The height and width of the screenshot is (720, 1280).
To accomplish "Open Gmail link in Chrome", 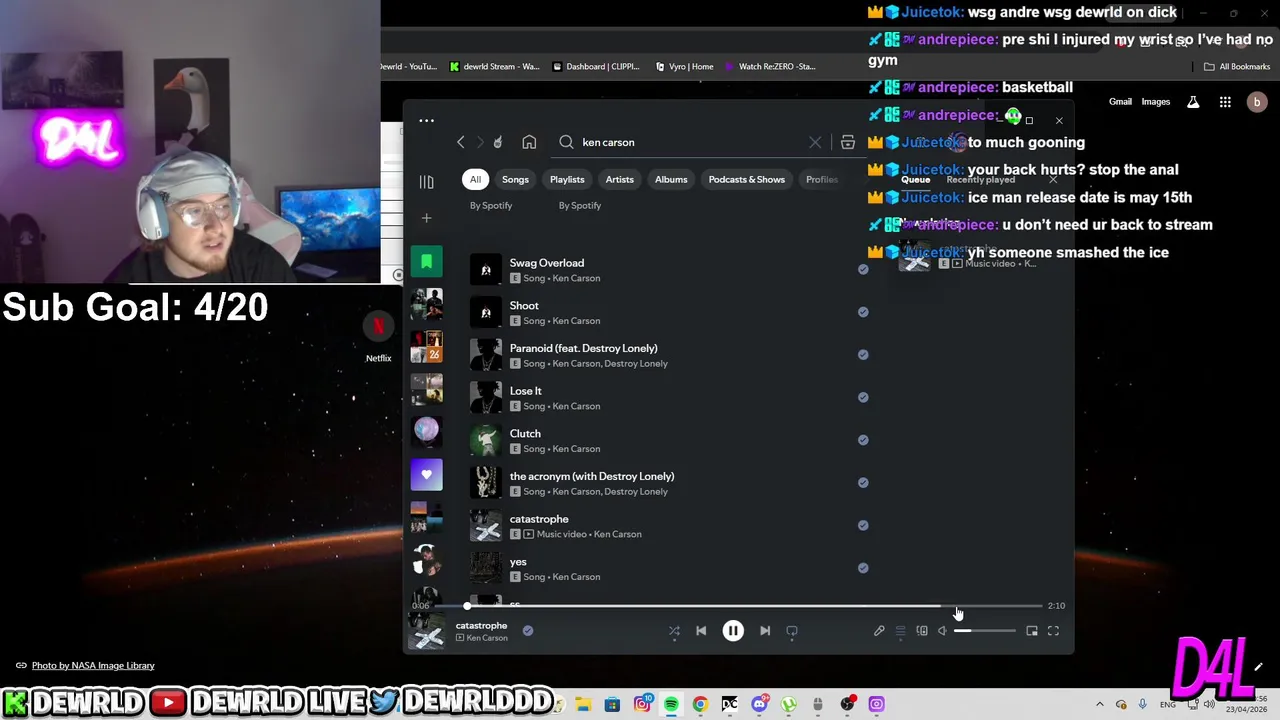I will tap(1120, 102).
